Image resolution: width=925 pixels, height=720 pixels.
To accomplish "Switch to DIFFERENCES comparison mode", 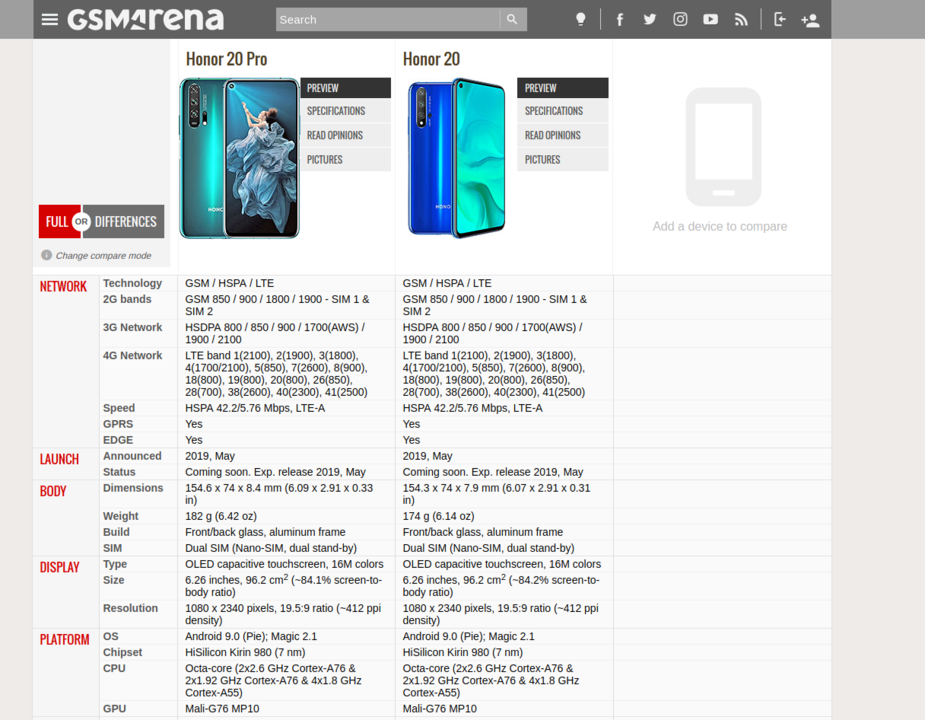I will (126, 221).
